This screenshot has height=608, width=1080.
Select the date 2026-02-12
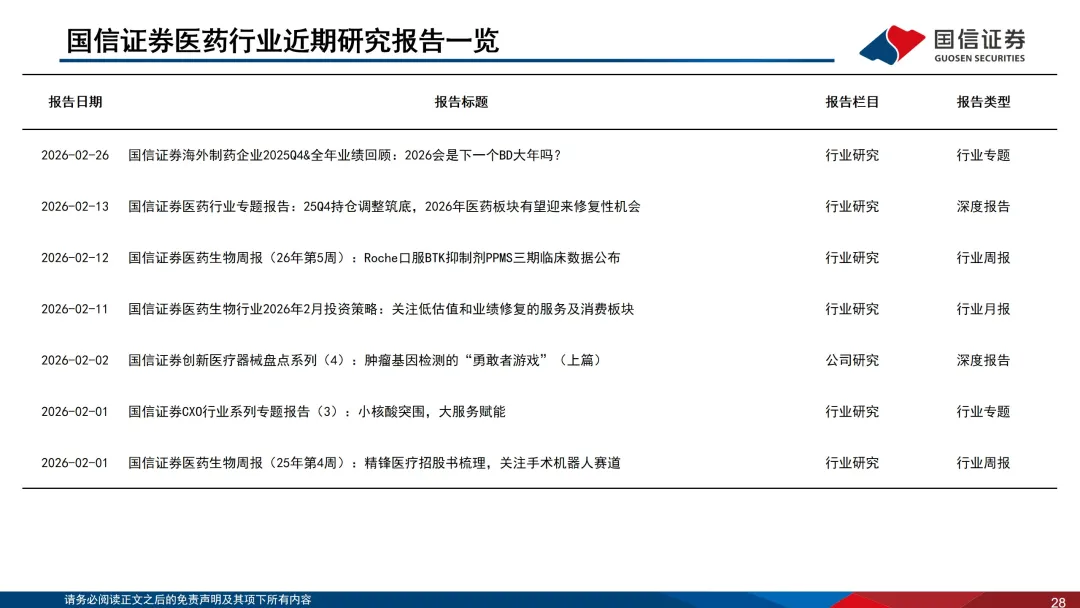tap(75, 258)
